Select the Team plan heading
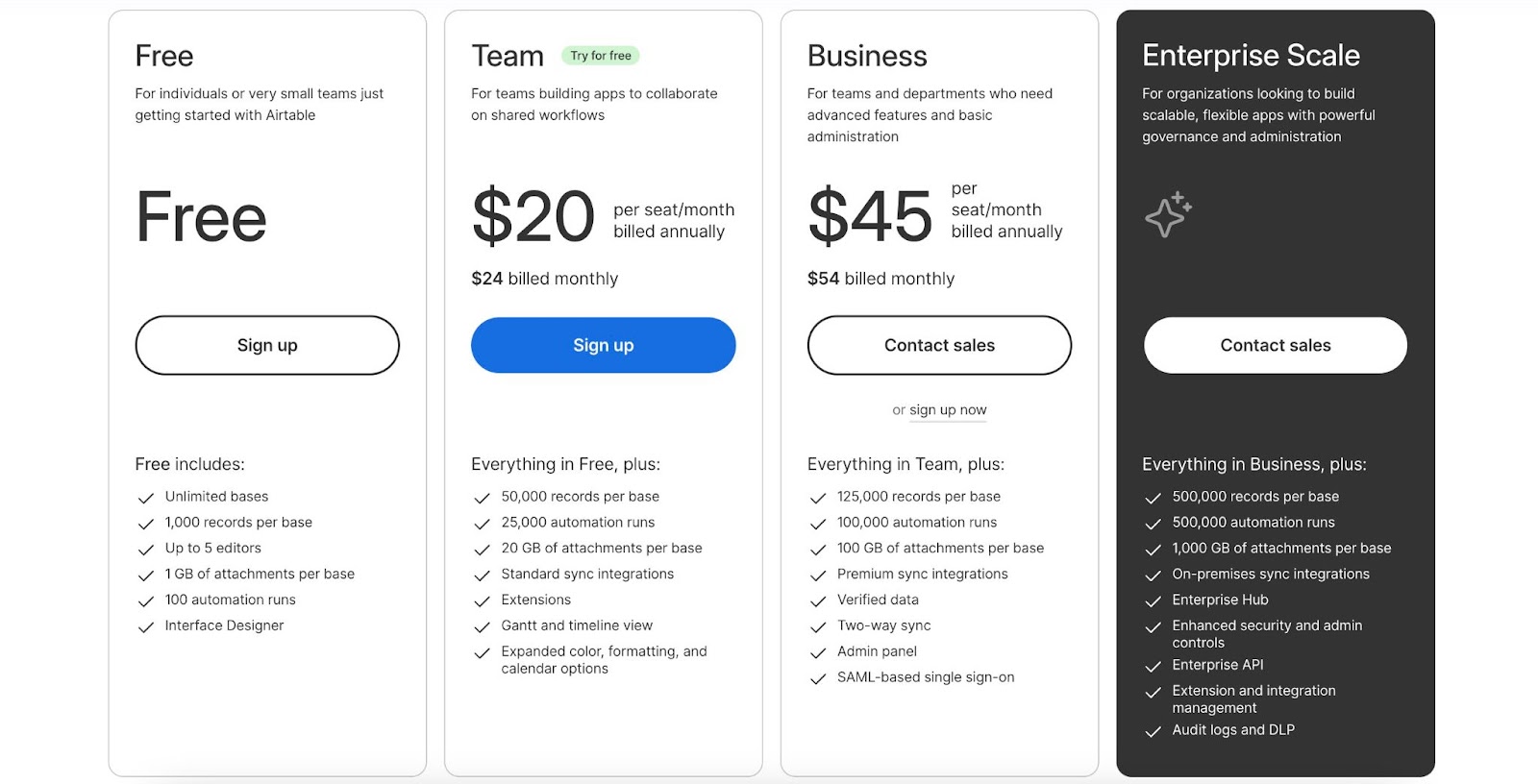Screen dimensions: 1538x784 (508, 55)
